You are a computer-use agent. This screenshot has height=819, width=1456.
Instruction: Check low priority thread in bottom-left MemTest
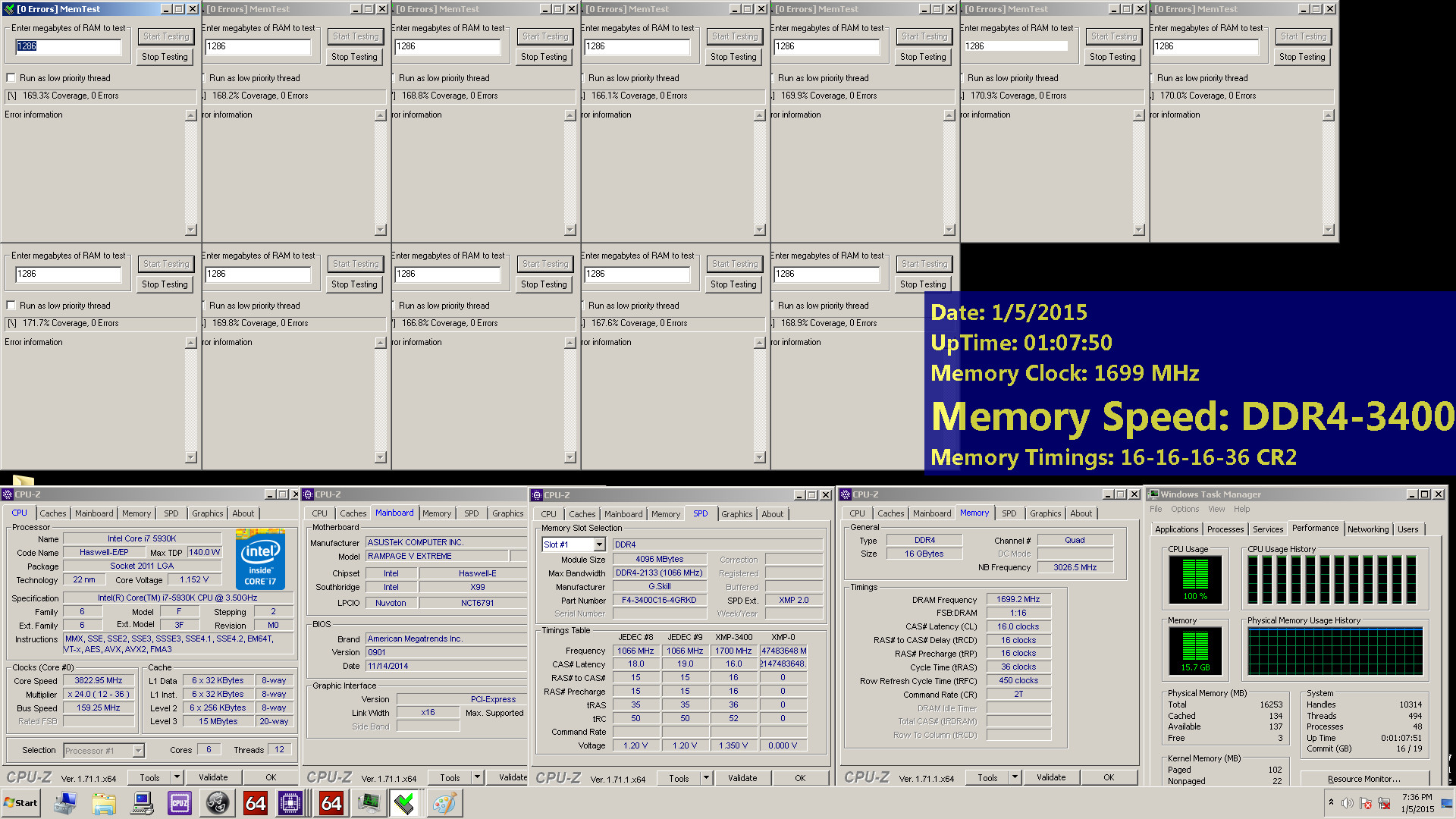click(x=11, y=306)
